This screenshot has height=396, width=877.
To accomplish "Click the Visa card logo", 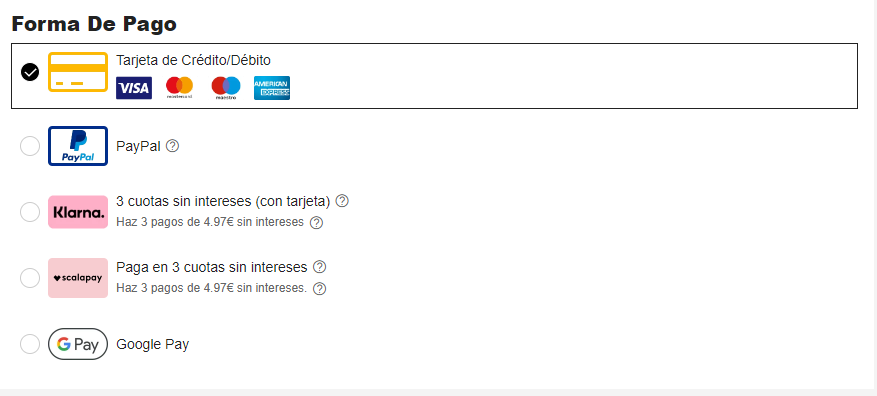I will click(134, 88).
